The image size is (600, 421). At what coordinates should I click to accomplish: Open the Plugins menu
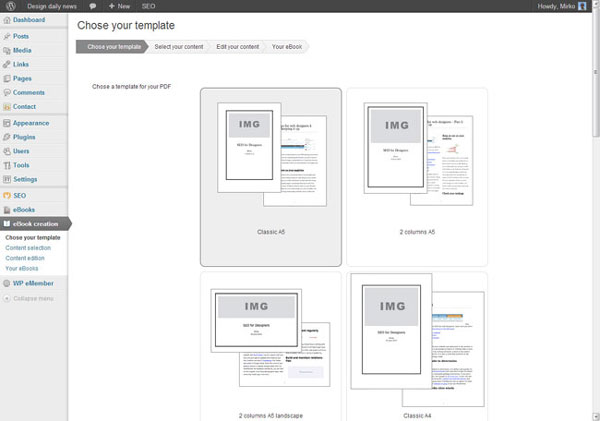(24, 137)
